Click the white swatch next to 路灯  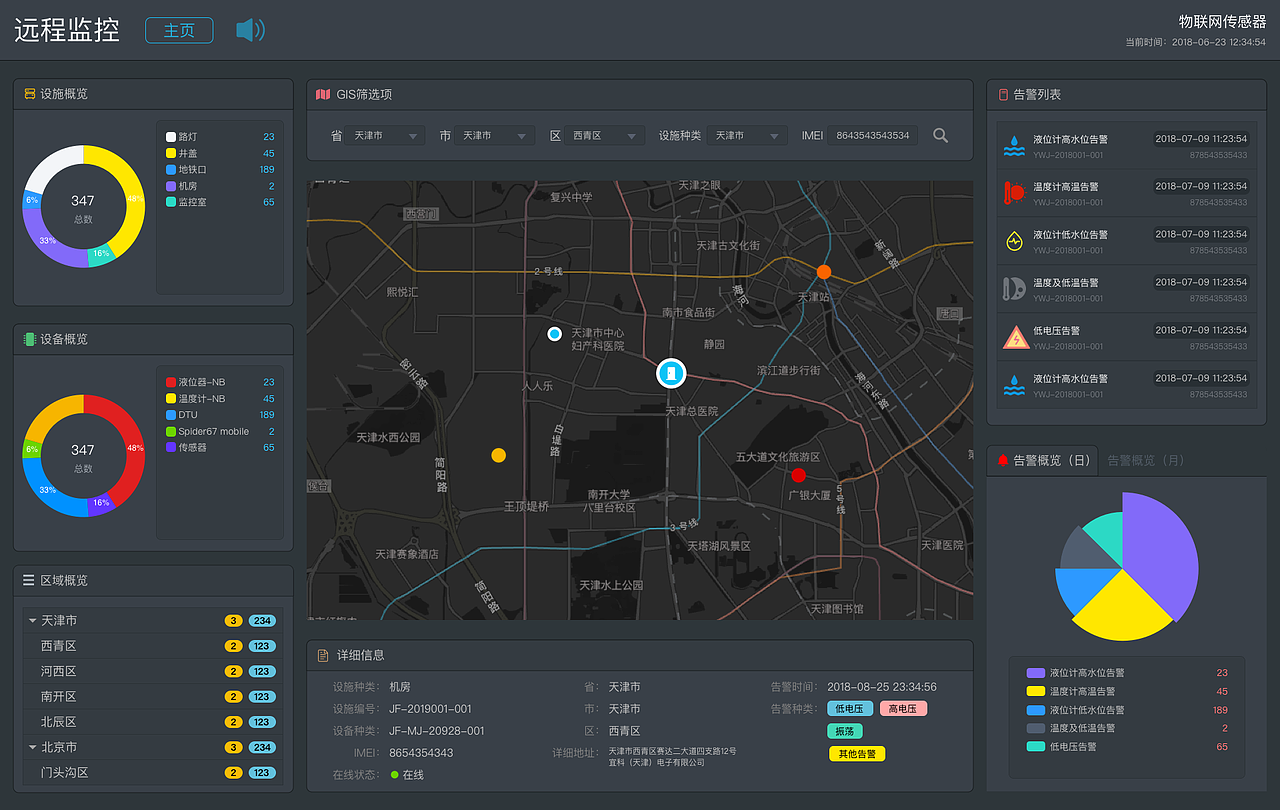(x=171, y=137)
